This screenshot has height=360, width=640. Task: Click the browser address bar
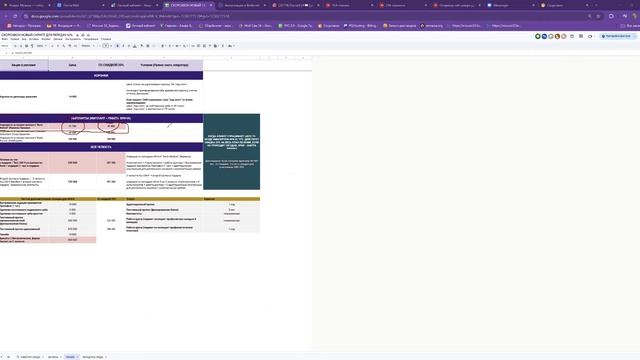coord(306,16)
